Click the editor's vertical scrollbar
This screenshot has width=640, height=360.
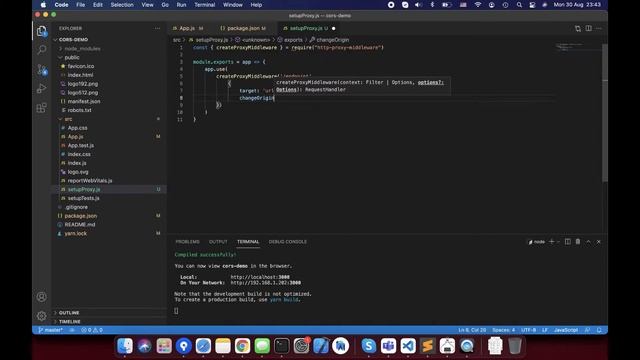pyautogui.click(x=605, y=112)
